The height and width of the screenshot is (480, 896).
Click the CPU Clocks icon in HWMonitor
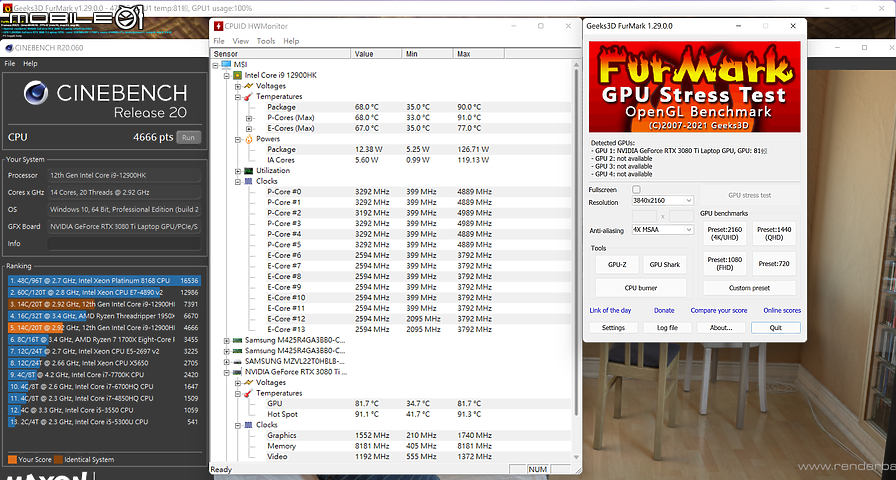[x=249, y=181]
